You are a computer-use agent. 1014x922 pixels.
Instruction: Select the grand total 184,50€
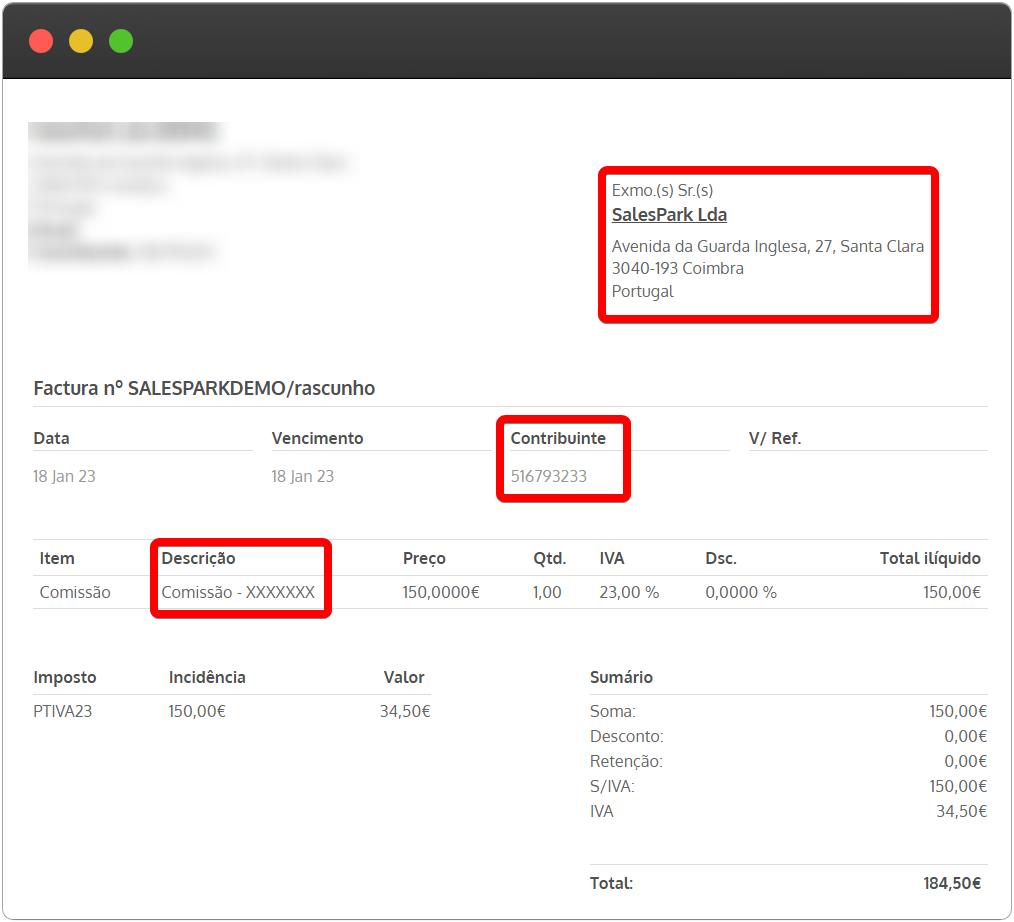(x=951, y=883)
